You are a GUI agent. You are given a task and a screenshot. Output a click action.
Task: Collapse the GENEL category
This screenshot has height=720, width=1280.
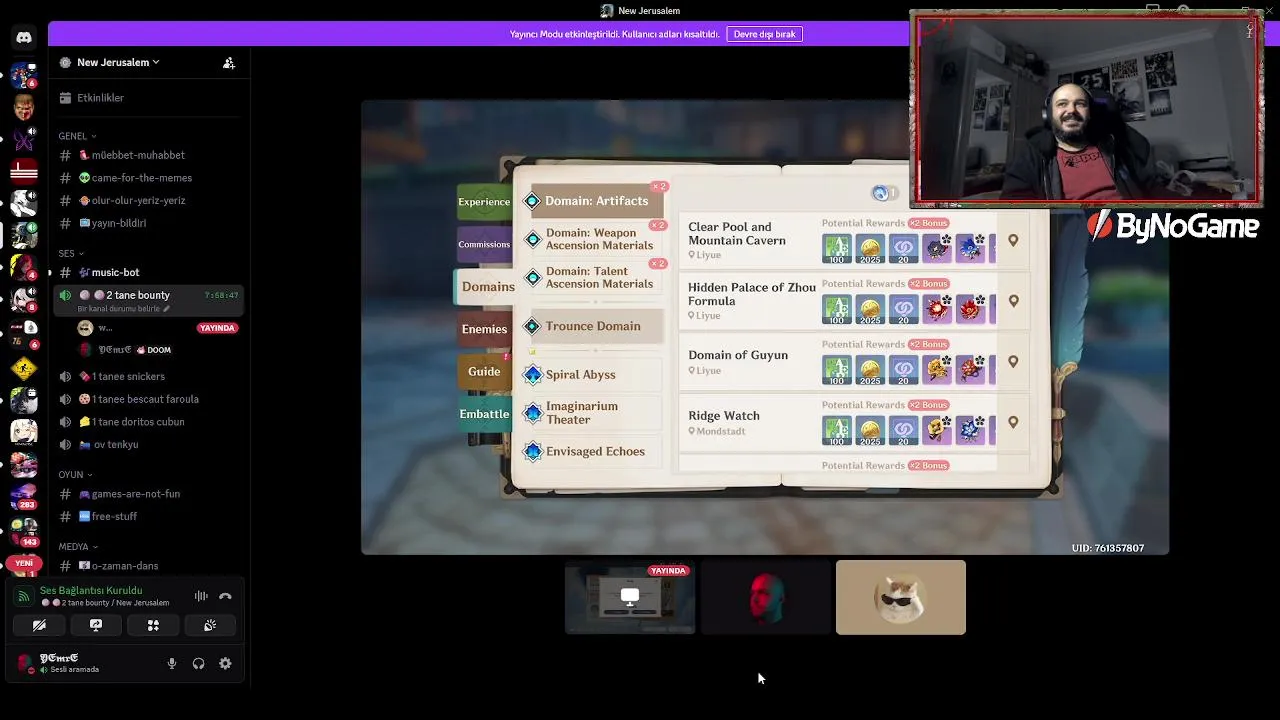[x=77, y=136]
